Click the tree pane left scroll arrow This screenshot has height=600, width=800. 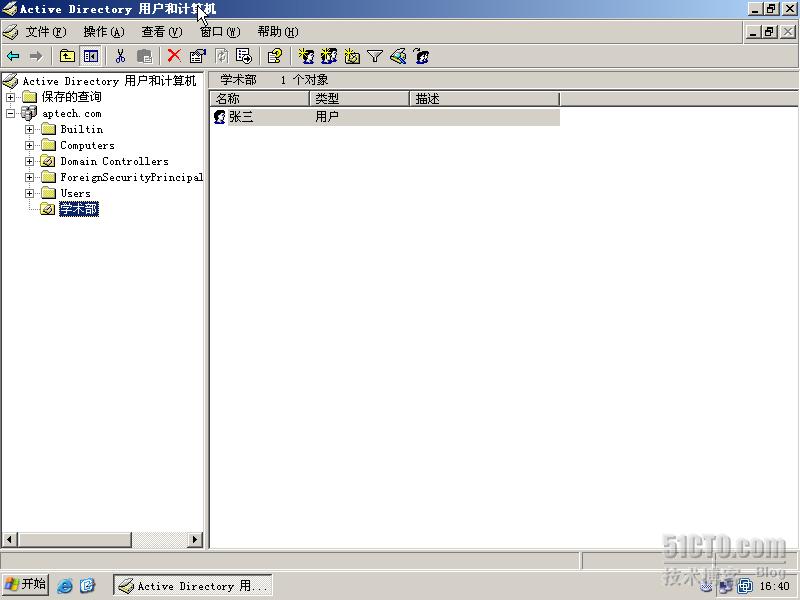coord(9,539)
